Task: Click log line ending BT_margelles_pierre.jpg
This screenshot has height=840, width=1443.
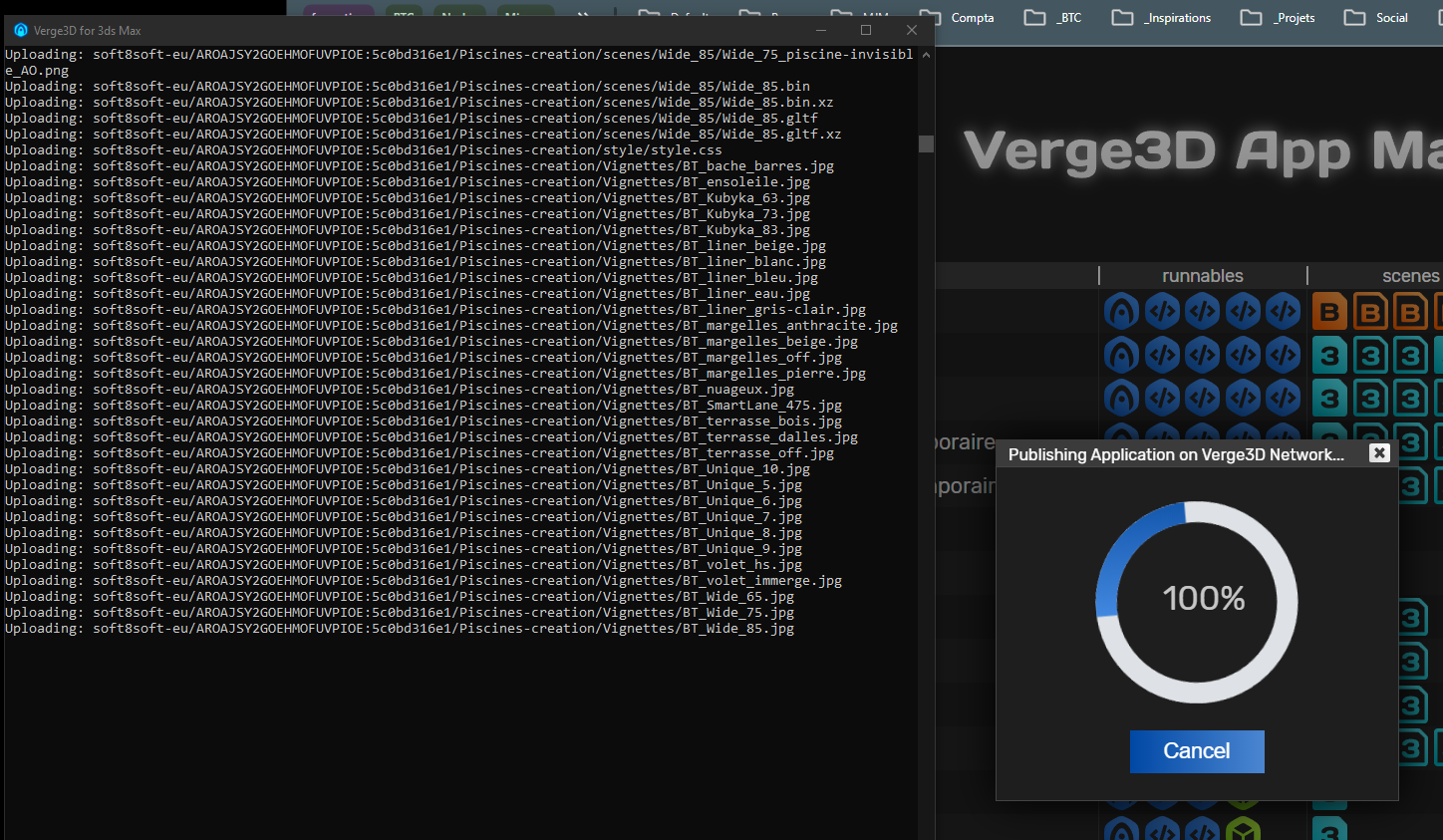Action: [435, 373]
